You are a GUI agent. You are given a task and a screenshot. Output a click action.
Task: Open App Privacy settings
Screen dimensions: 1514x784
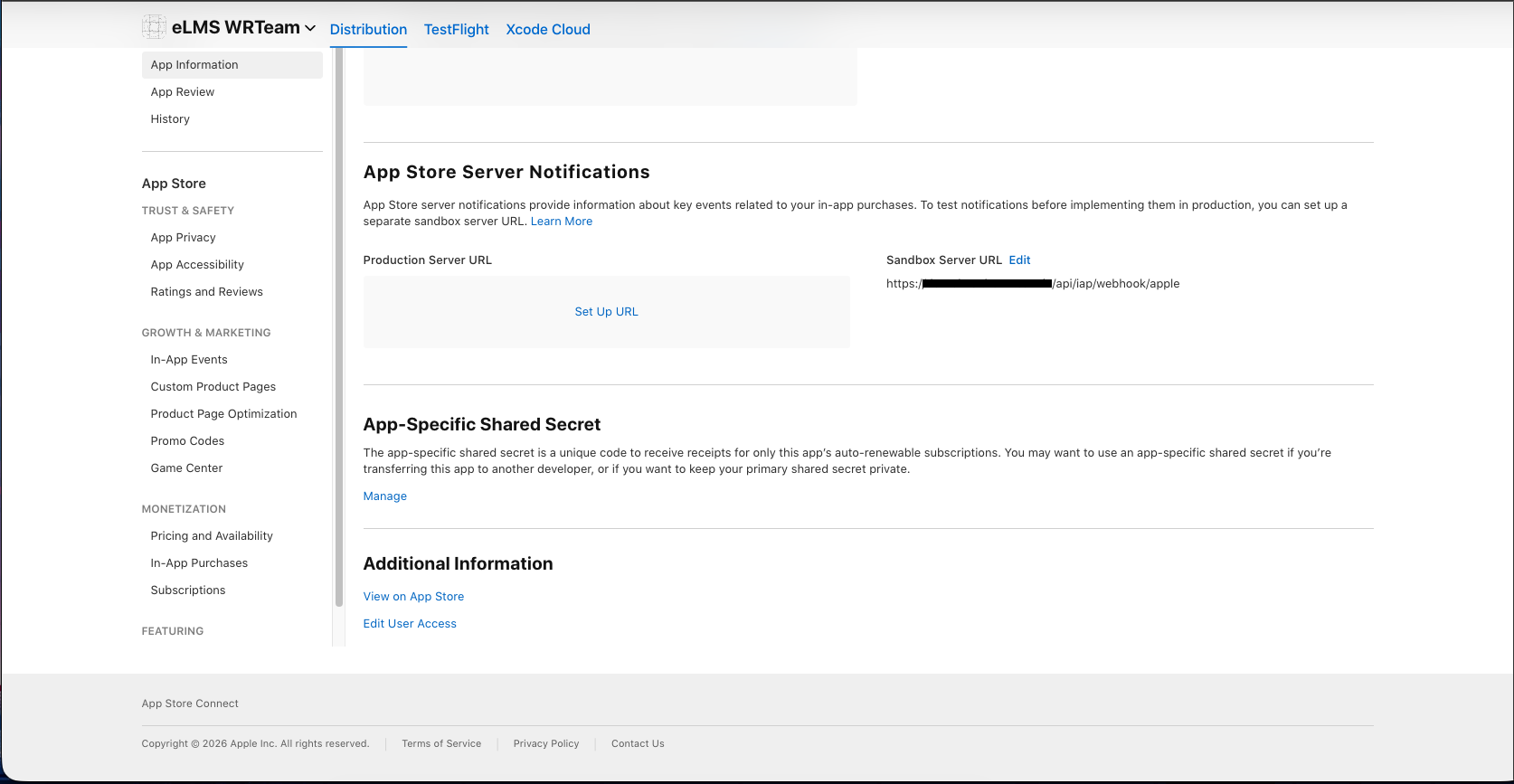click(x=184, y=238)
